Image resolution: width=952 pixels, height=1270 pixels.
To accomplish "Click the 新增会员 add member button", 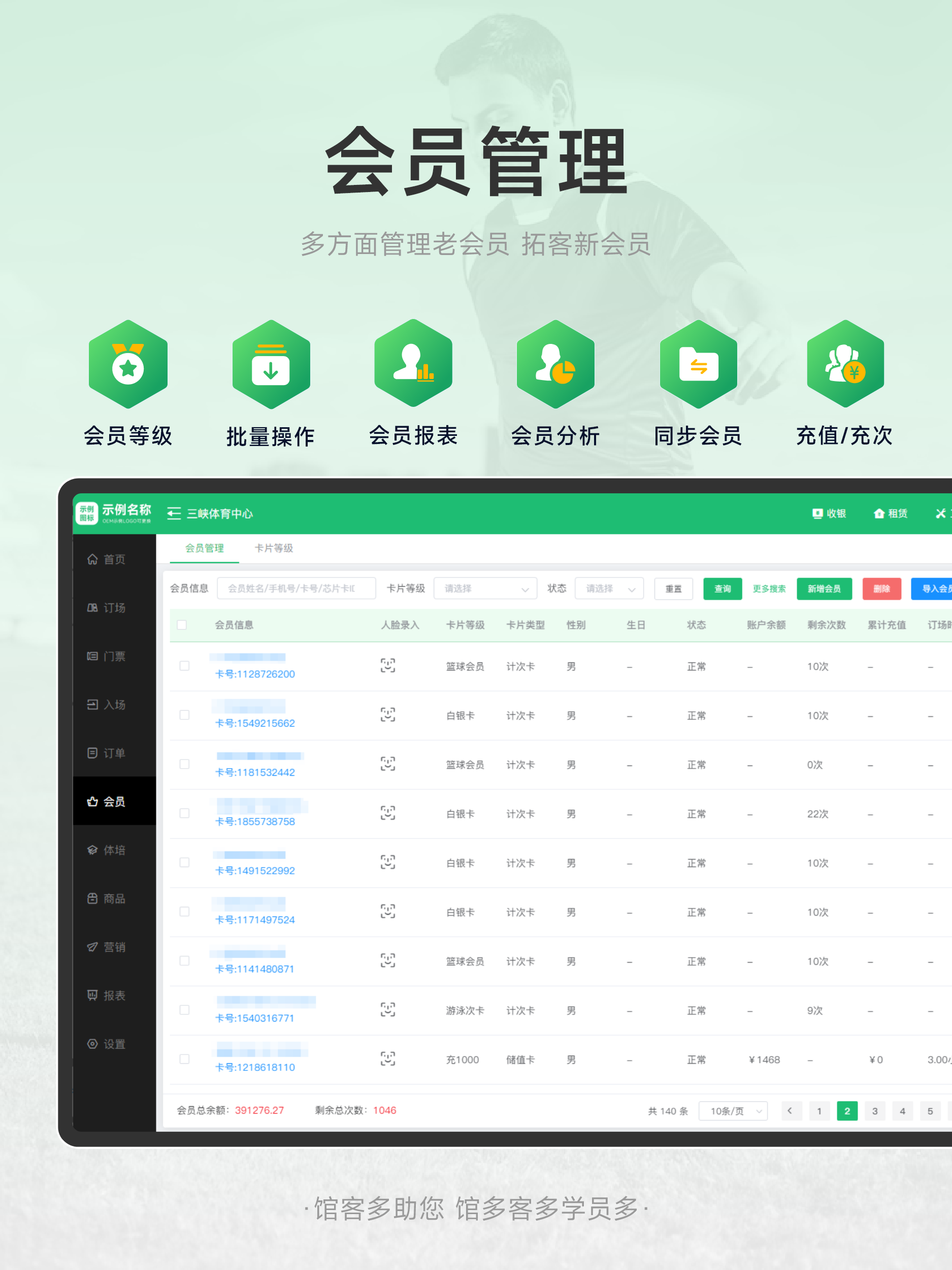I will [824, 588].
